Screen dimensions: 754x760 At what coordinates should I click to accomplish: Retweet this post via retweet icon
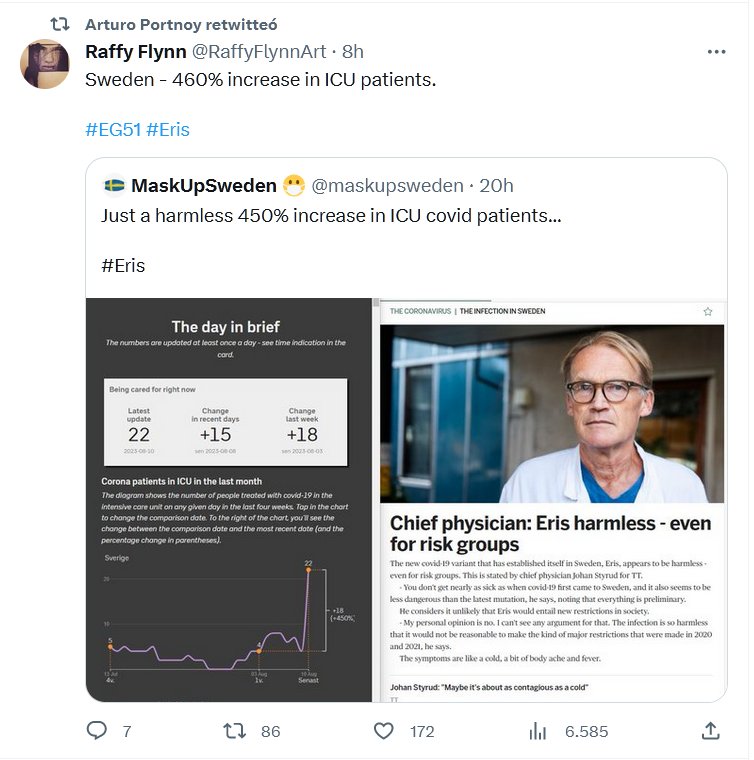pos(234,731)
